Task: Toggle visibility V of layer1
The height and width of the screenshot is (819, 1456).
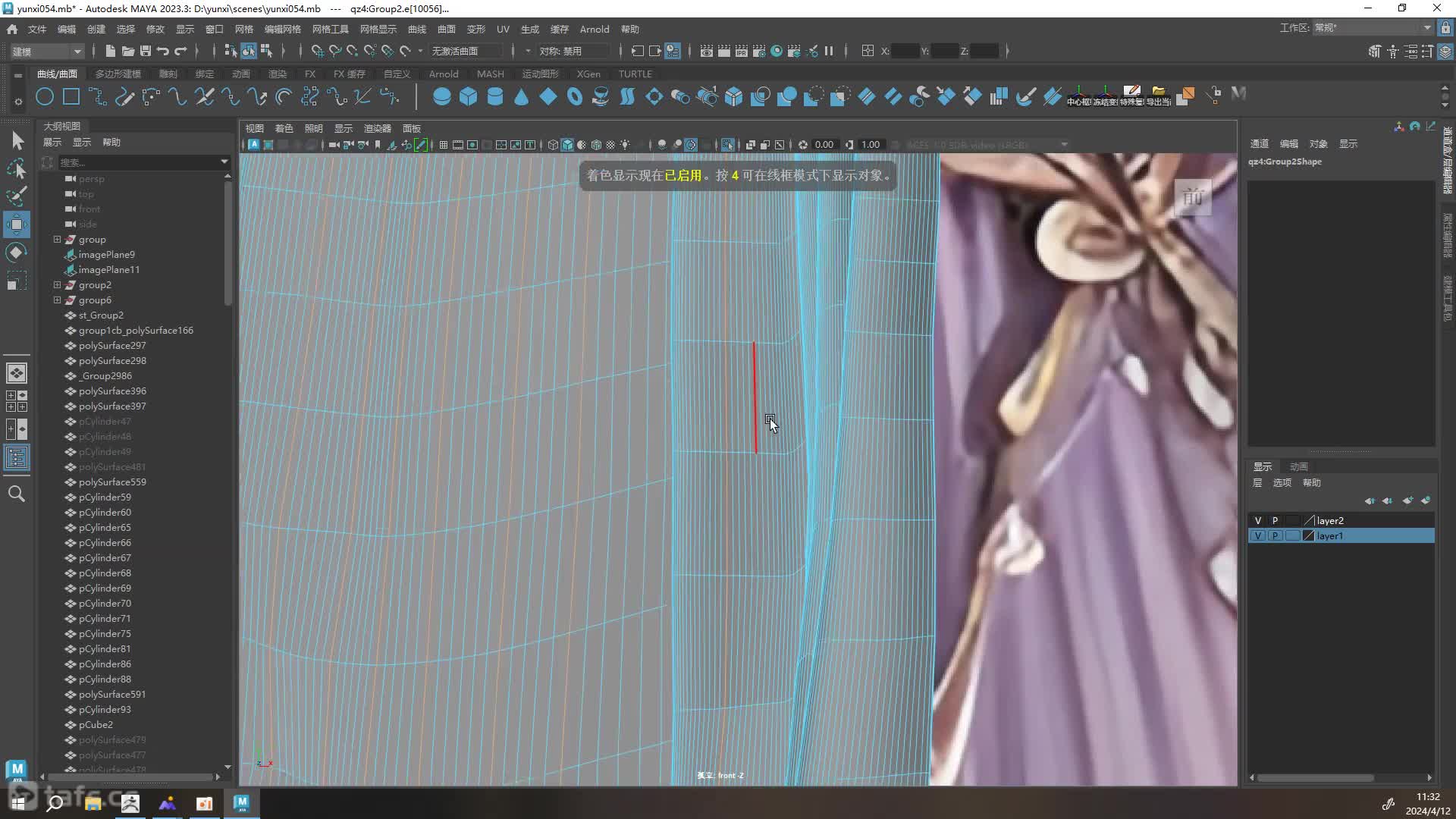Action: (1258, 536)
